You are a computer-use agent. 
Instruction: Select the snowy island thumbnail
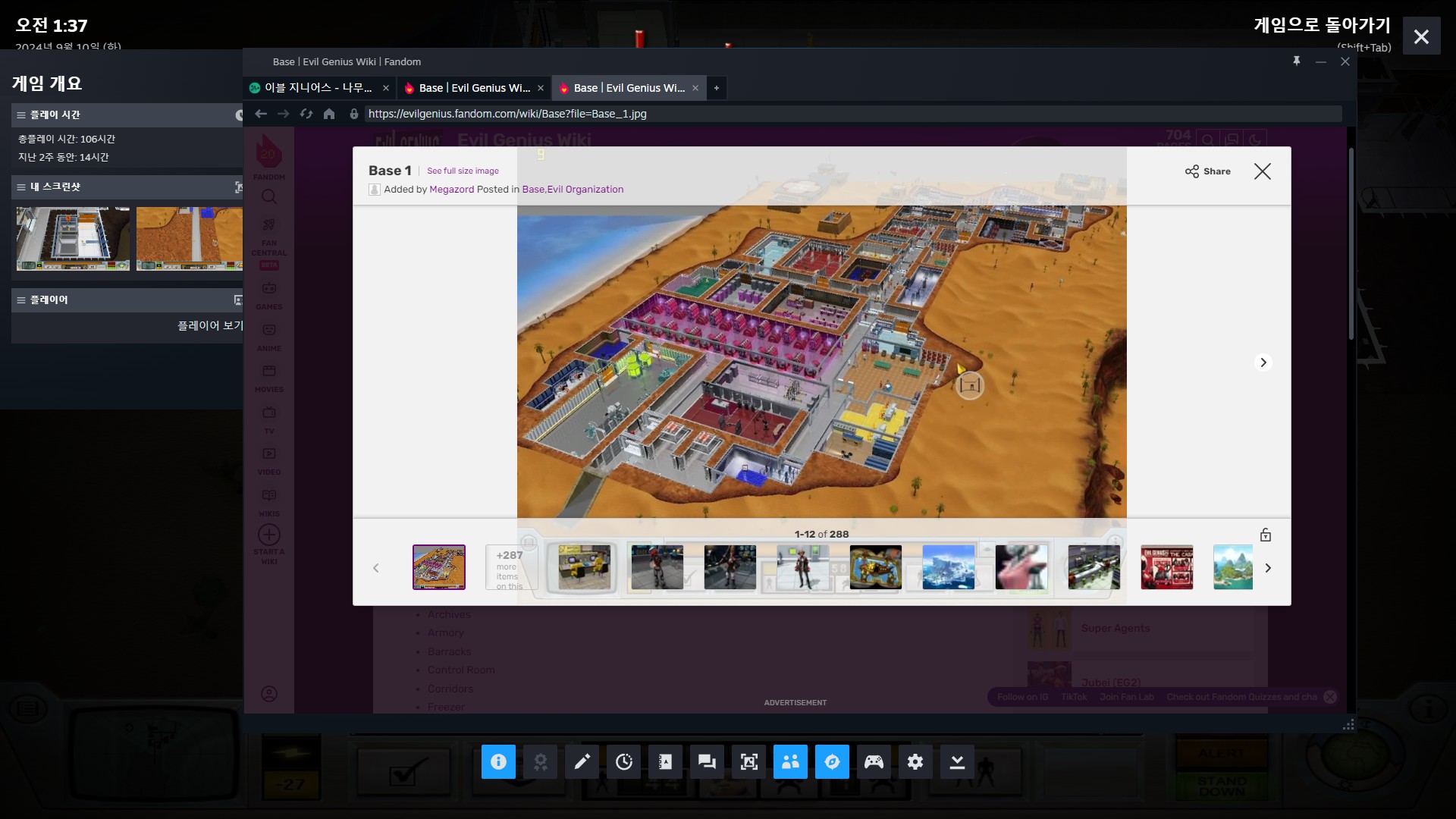click(948, 567)
